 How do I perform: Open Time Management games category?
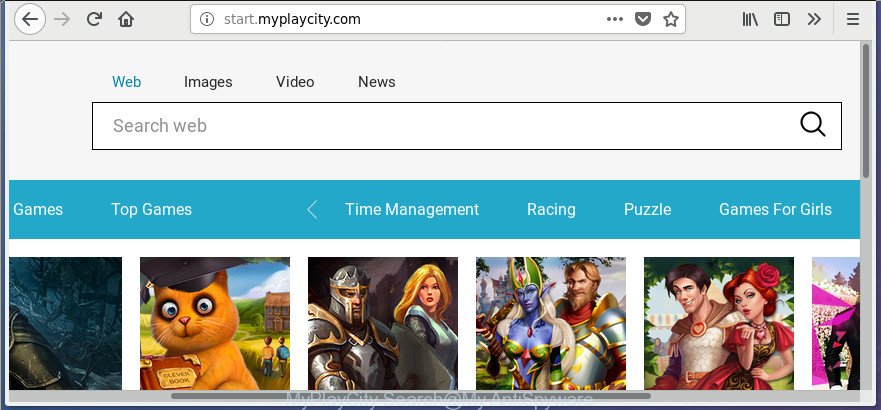[412, 209]
